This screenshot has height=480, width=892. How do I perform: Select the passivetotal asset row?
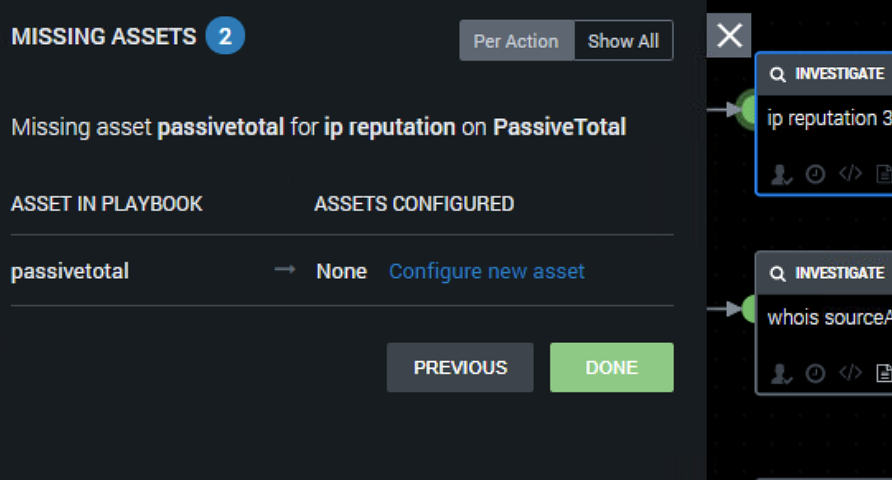(x=342, y=271)
